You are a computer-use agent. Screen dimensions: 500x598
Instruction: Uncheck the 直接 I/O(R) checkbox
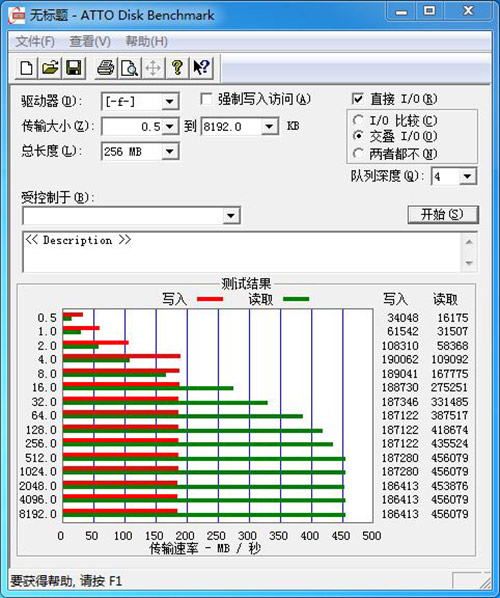357,99
